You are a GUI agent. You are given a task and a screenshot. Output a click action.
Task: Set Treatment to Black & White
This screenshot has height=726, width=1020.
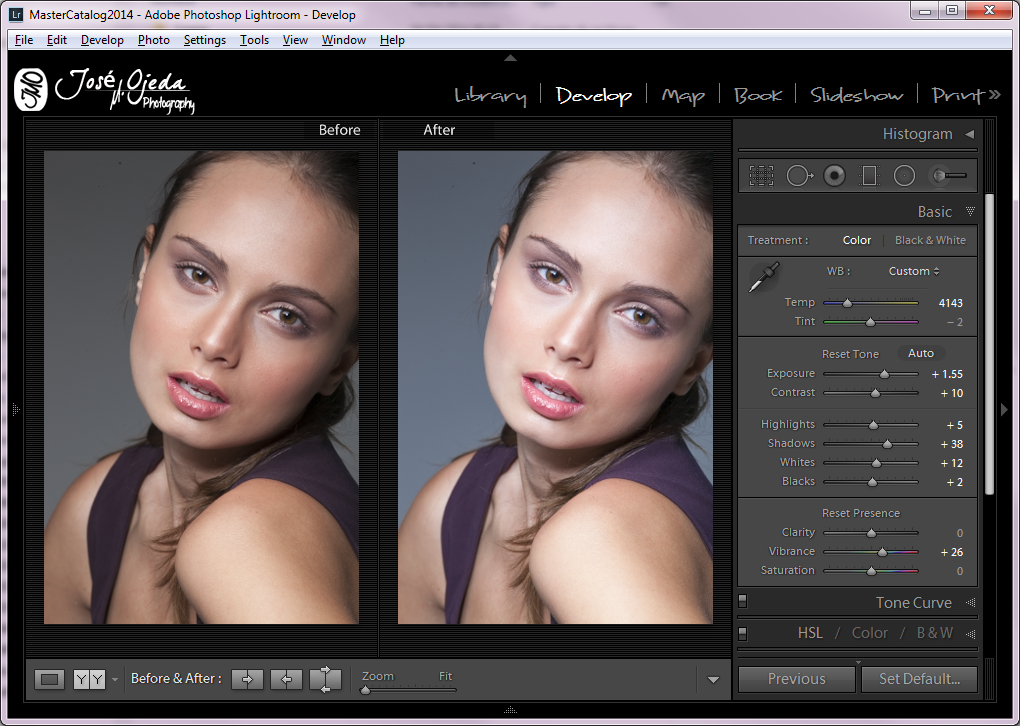click(x=930, y=240)
